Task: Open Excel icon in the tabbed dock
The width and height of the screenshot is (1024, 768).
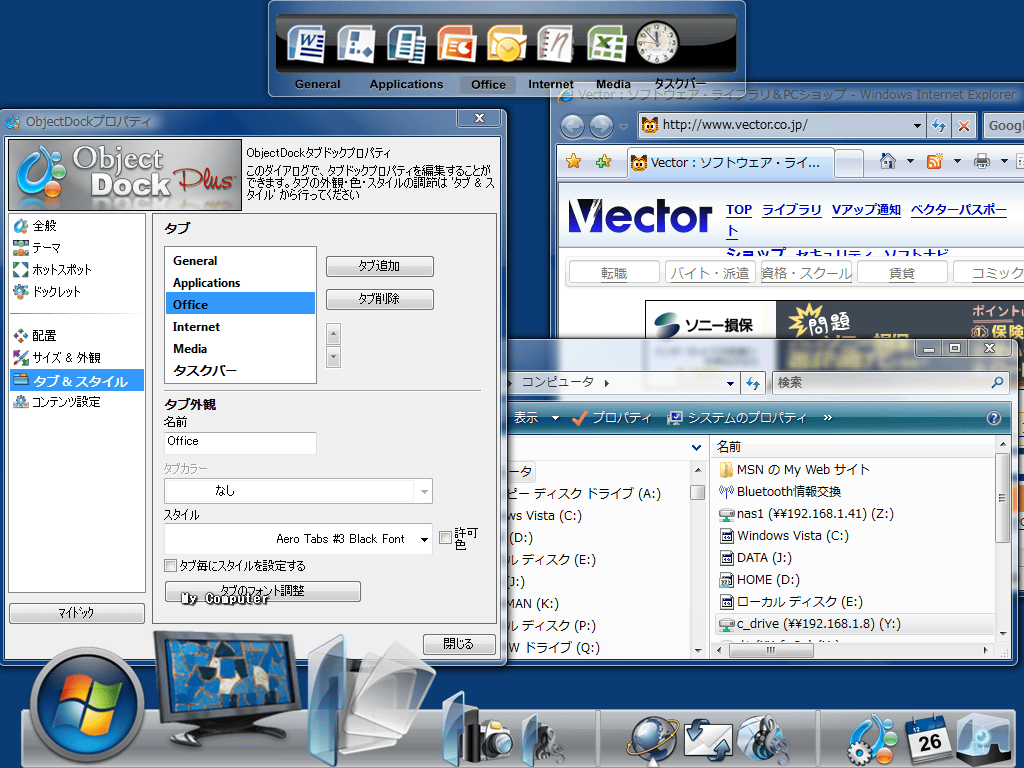Action: pos(606,44)
